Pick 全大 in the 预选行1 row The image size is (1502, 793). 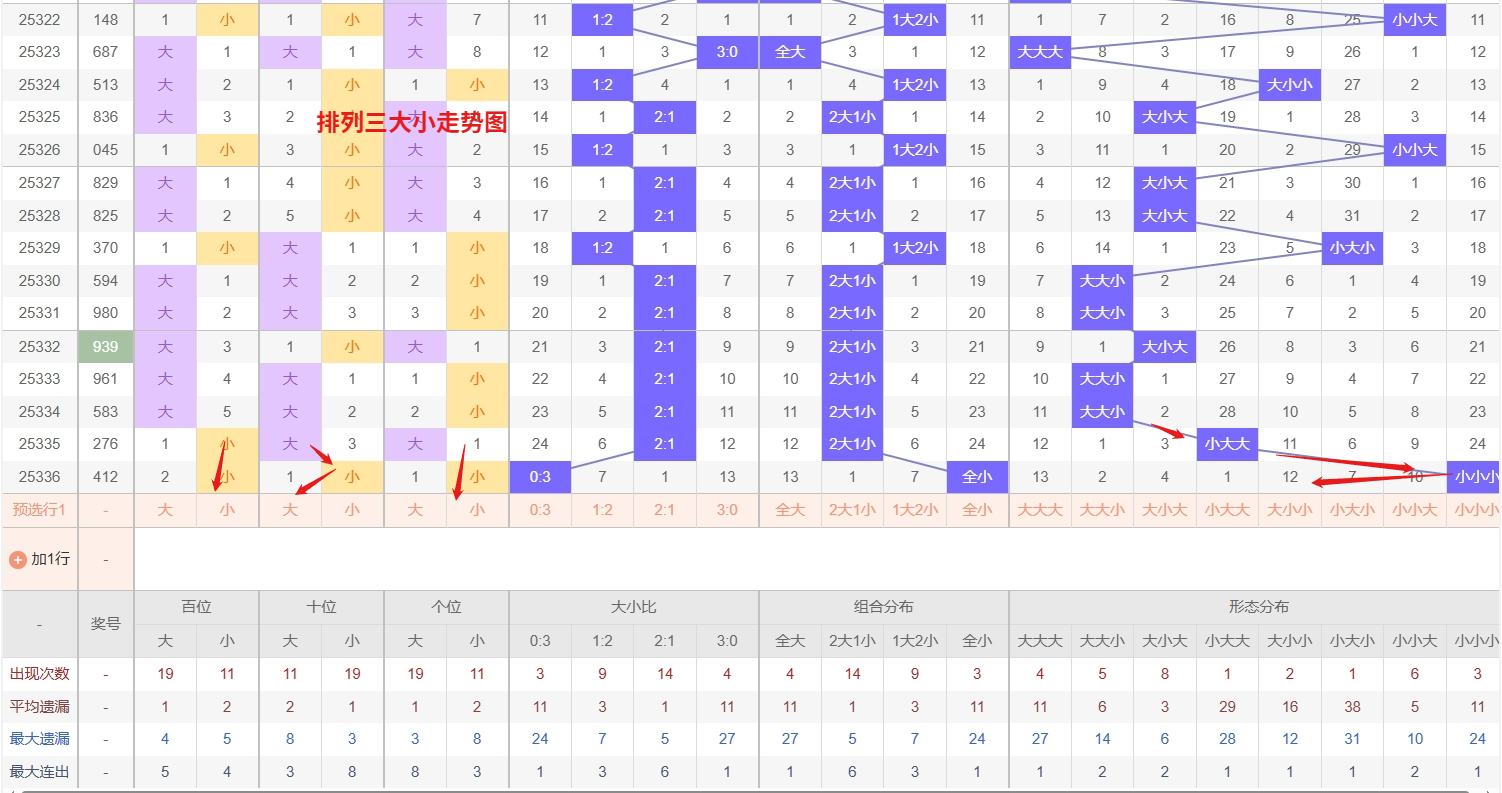[790, 510]
